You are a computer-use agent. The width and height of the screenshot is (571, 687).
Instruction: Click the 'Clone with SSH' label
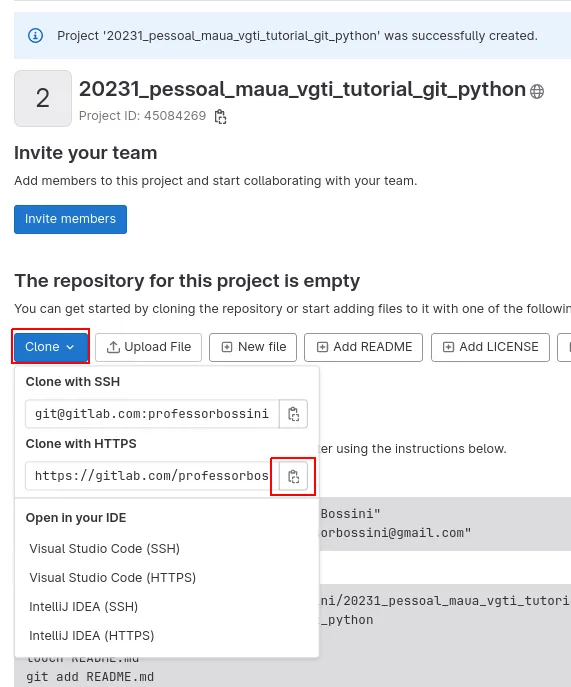(73, 382)
